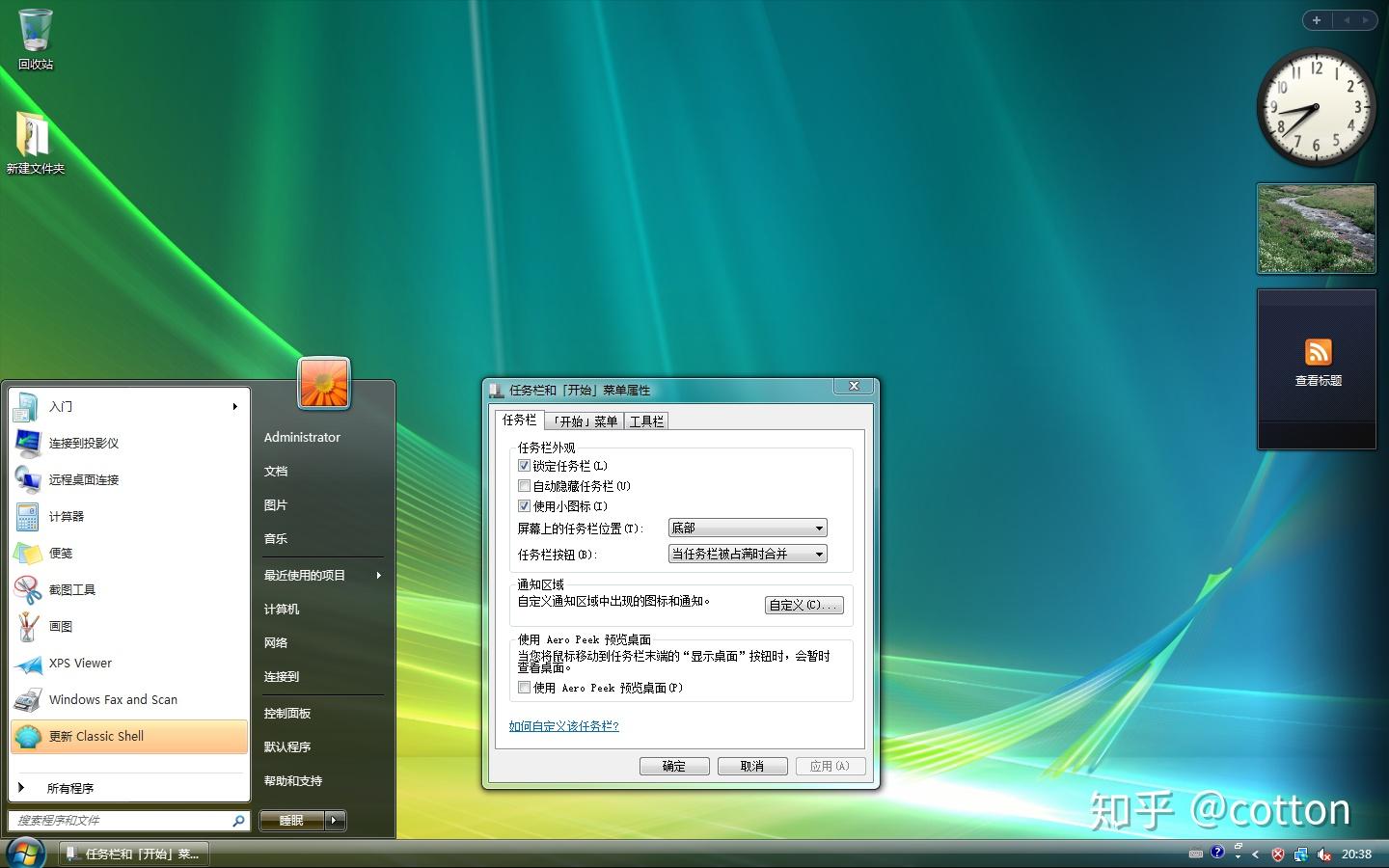
Task: Enable Aero Peek desktop preview checkbox
Action: (524, 688)
